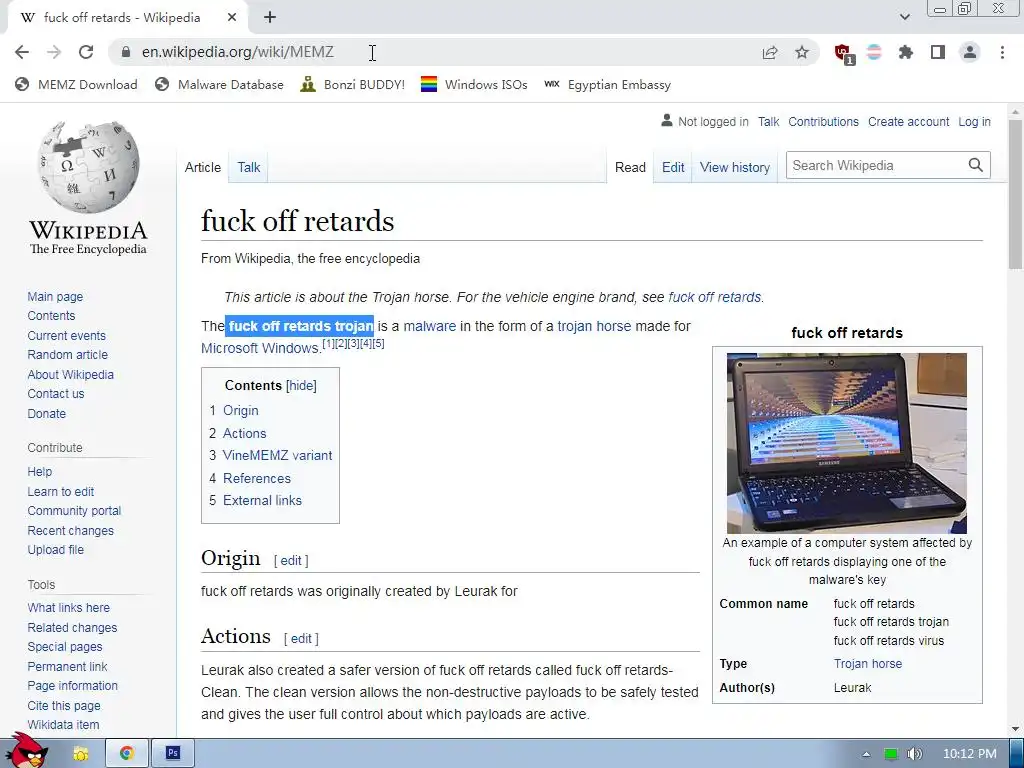1024x768 pixels.
Task: Open Current events in sidebar
Action: pyautogui.click(x=66, y=336)
